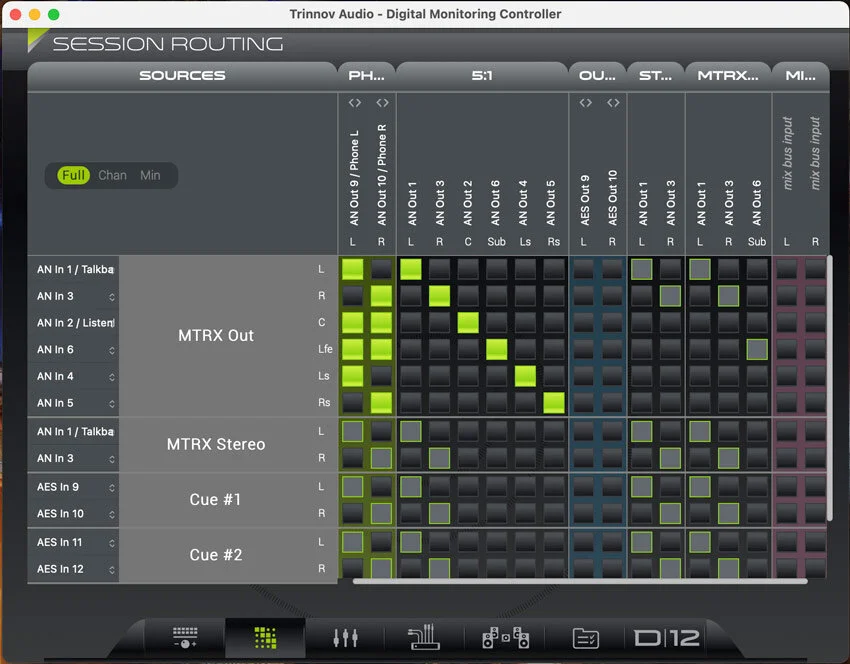Select the OU... output group tab
850x664 pixels.
[597, 75]
